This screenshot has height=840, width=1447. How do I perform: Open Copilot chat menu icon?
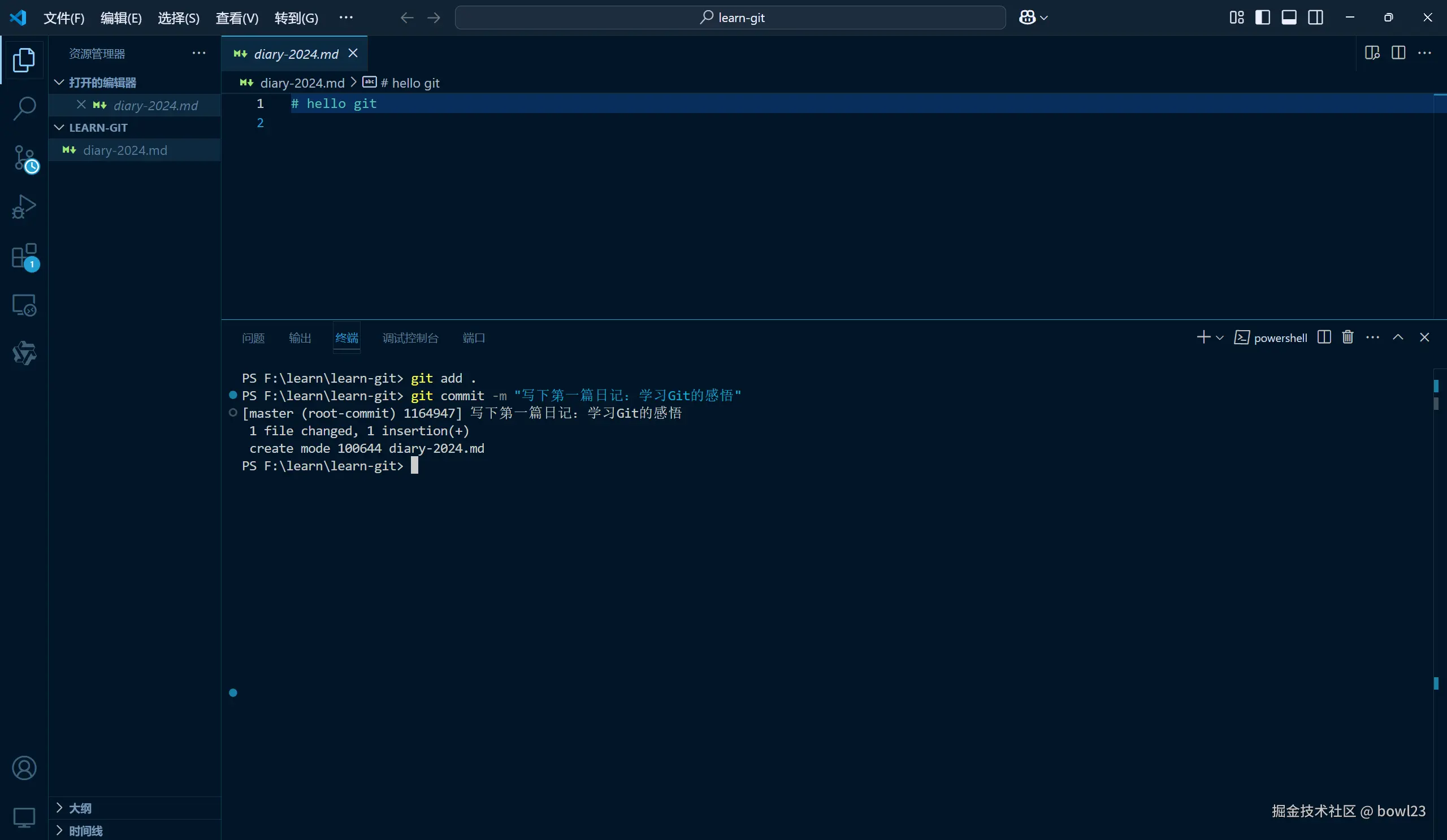1027,18
